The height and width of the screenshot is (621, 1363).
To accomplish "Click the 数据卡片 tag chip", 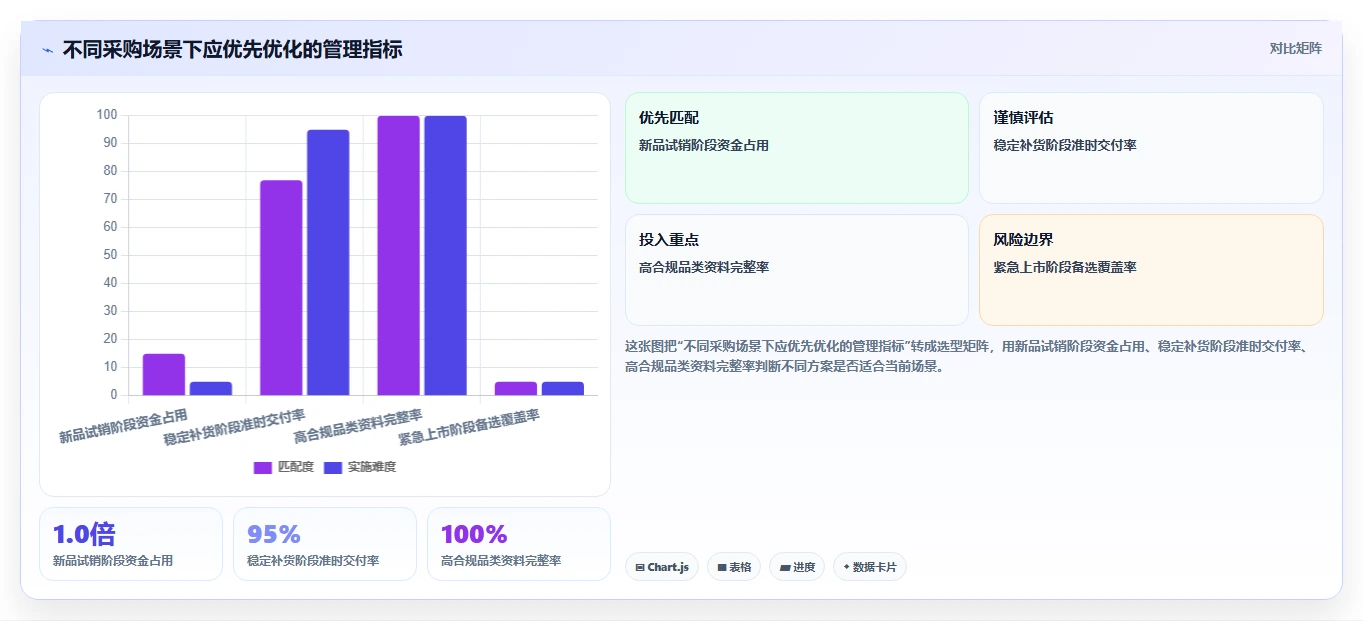I will pos(870,567).
